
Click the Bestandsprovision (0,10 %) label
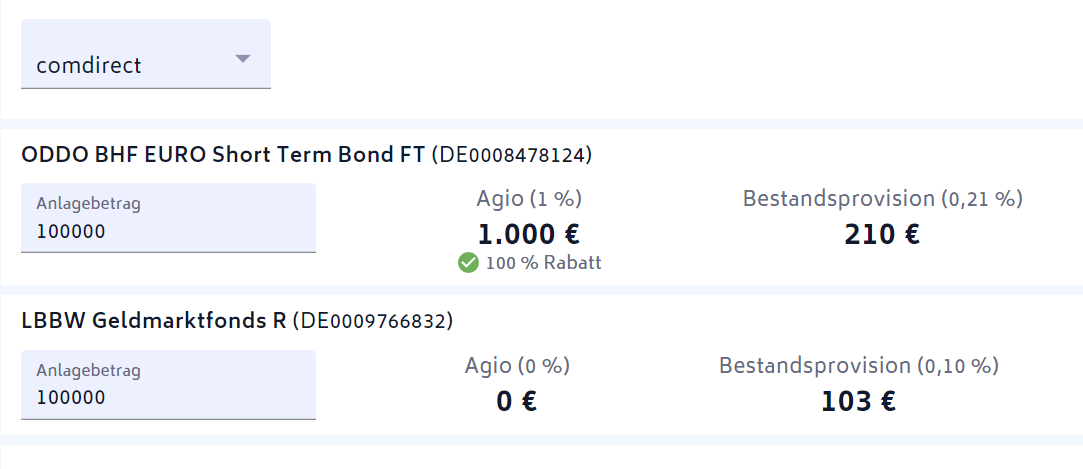click(x=858, y=365)
